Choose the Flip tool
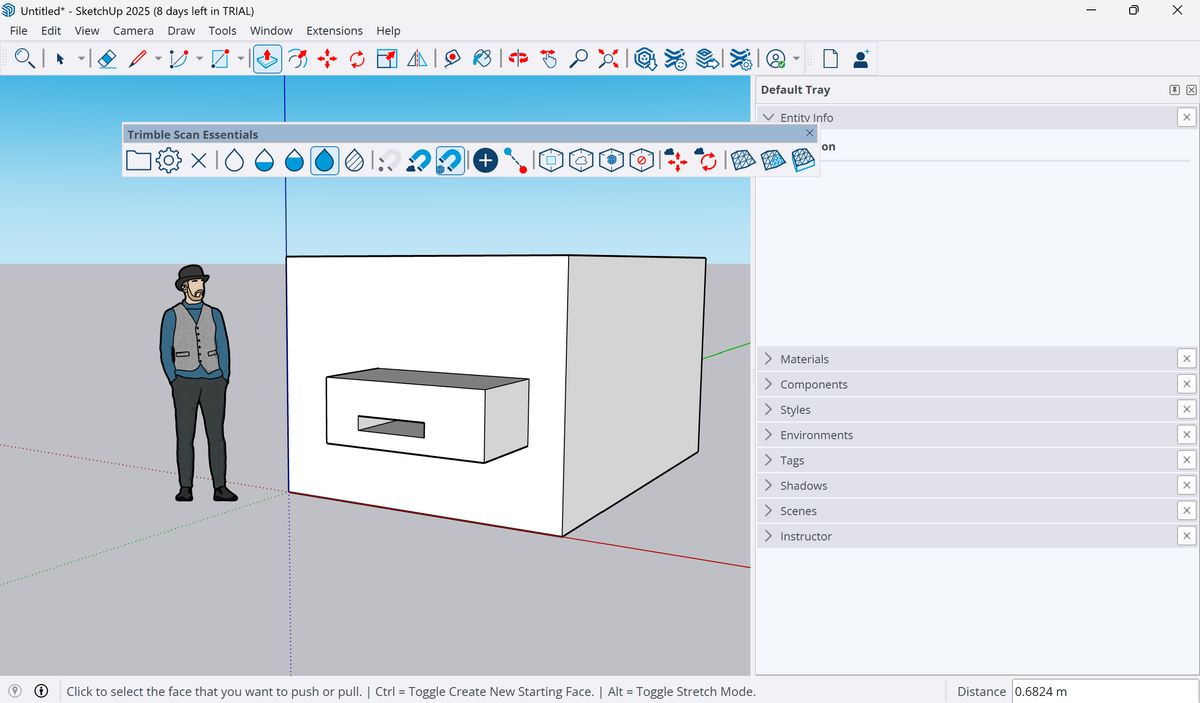This screenshot has width=1200, height=703. pyautogui.click(x=417, y=59)
